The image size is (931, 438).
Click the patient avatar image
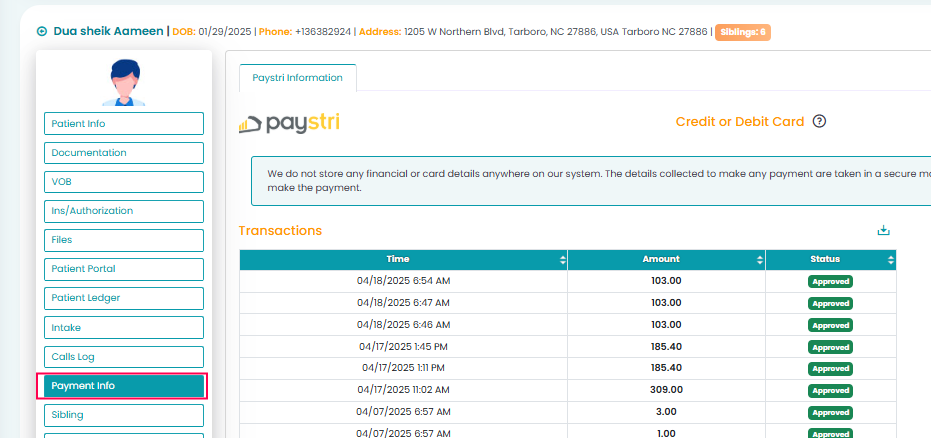pos(124,82)
